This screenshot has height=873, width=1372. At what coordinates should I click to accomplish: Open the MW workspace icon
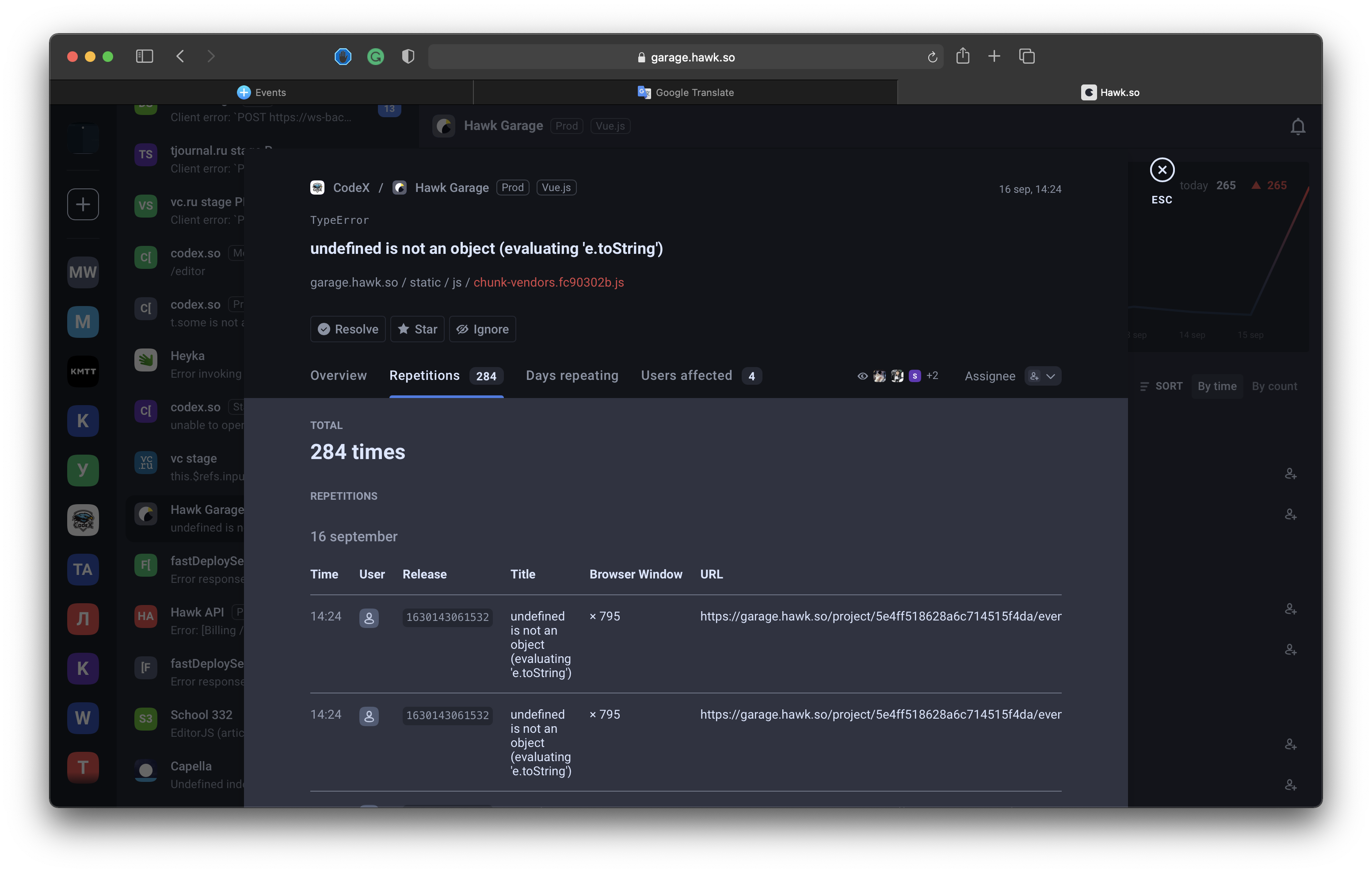83,272
